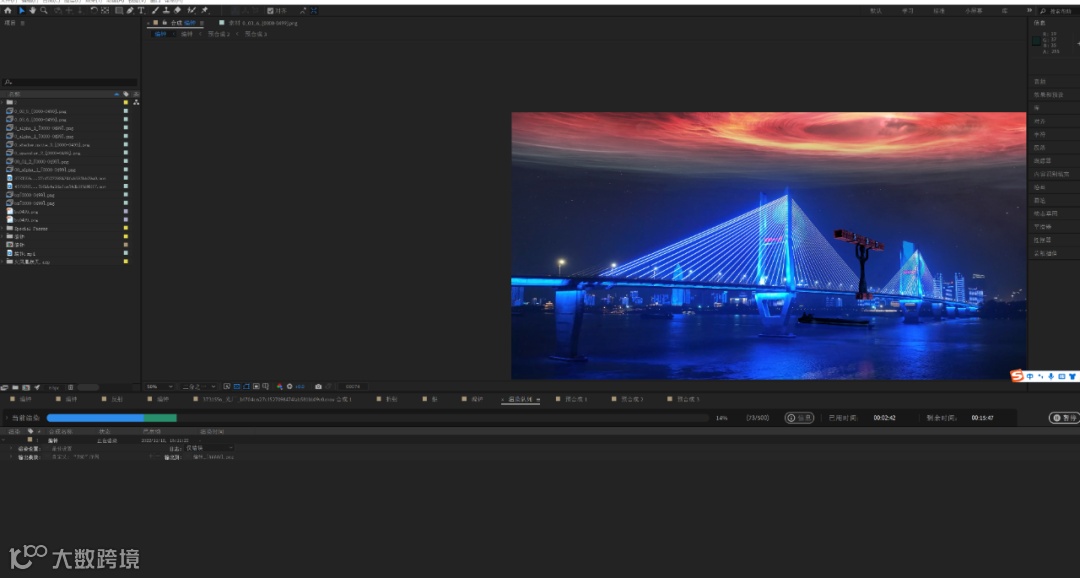Screen dimensions: 1080x578
Task: Click the composition preview image of the bridge
Action: [x=769, y=245]
